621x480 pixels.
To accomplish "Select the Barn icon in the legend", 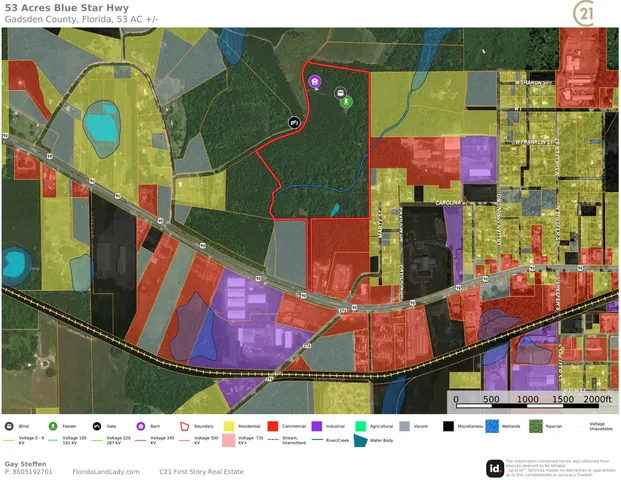I will [x=141, y=426].
